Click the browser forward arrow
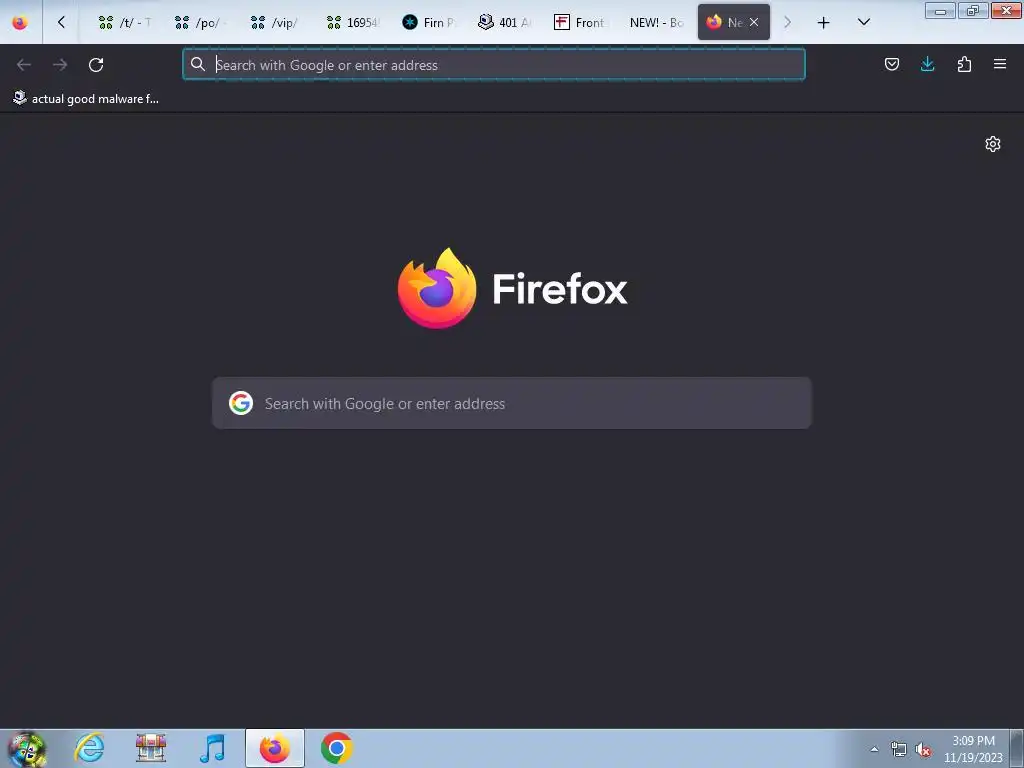The height and width of the screenshot is (768, 1024). tap(60, 65)
